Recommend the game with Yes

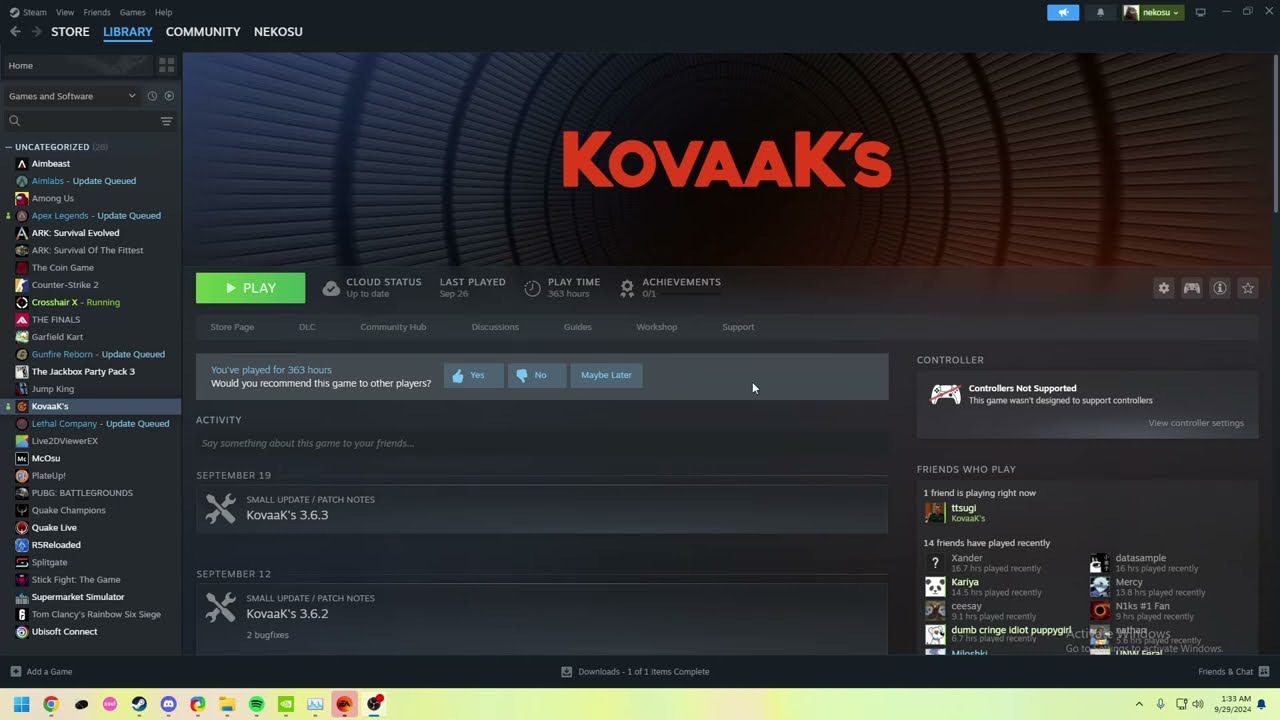pos(474,375)
